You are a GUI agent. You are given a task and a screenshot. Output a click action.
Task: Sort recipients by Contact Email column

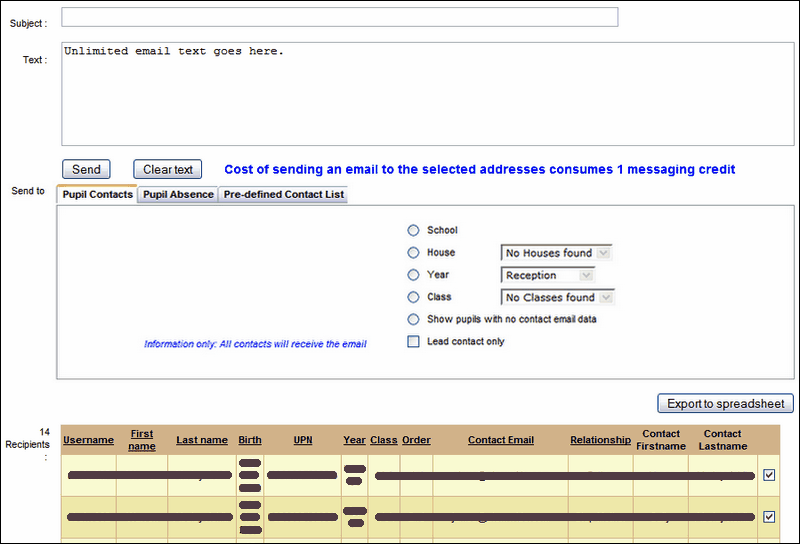(501, 440)
